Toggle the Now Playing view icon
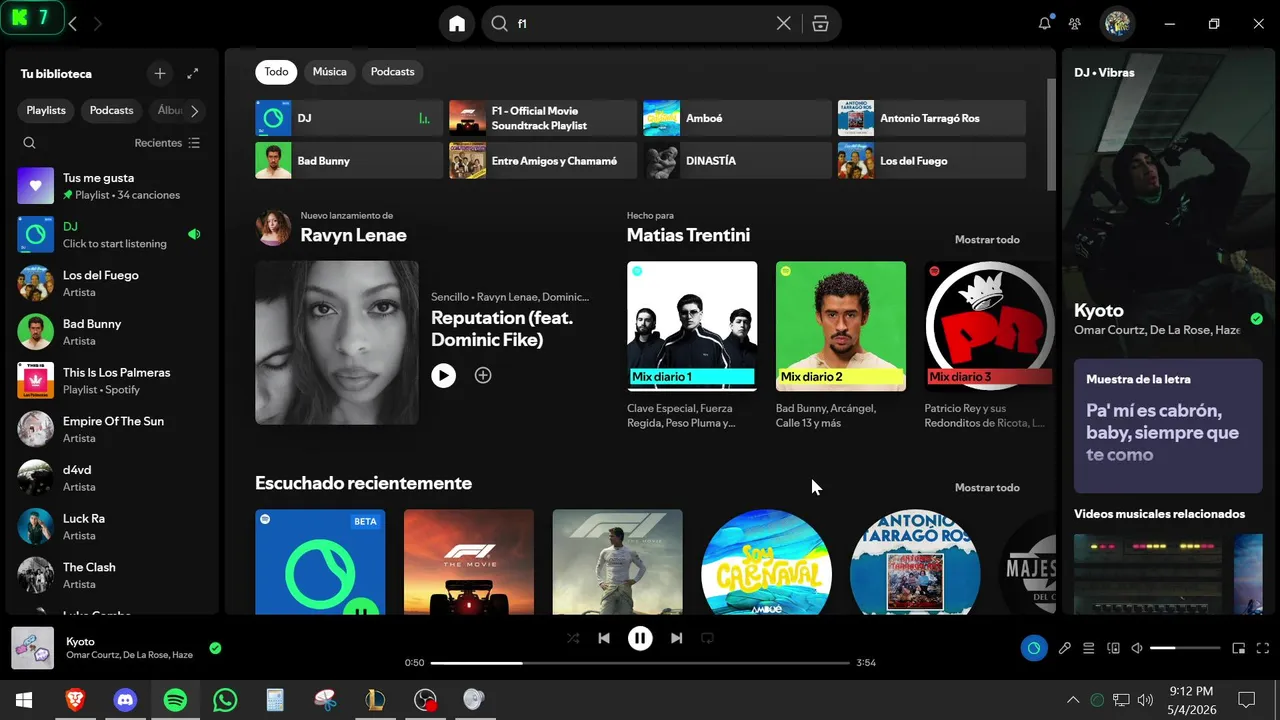Viewport: 1280px width, 720px height. pos(1034,648)
